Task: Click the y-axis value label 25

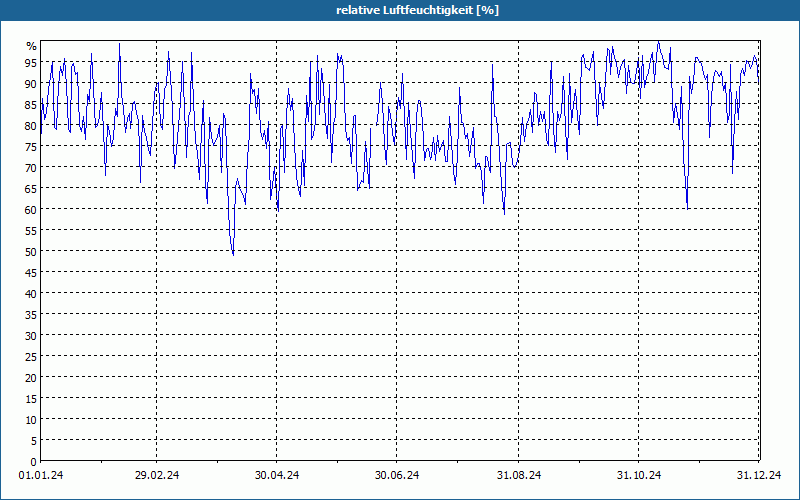Action: tap(31, 356)
